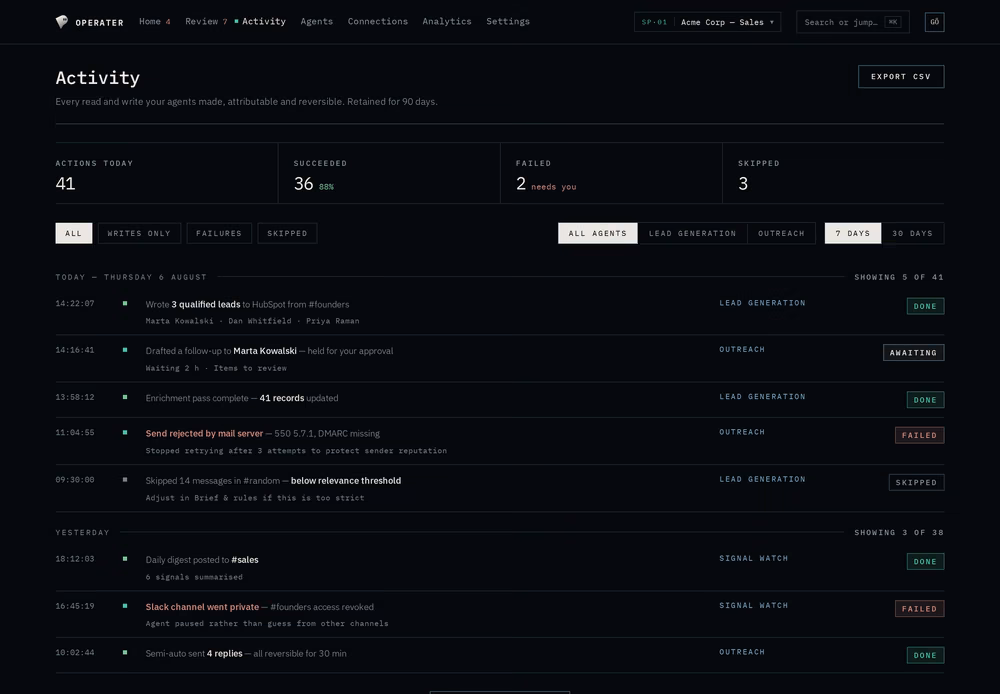Filter by Writes Only
Screen dimensions: 1000x694
click(139, 233)
